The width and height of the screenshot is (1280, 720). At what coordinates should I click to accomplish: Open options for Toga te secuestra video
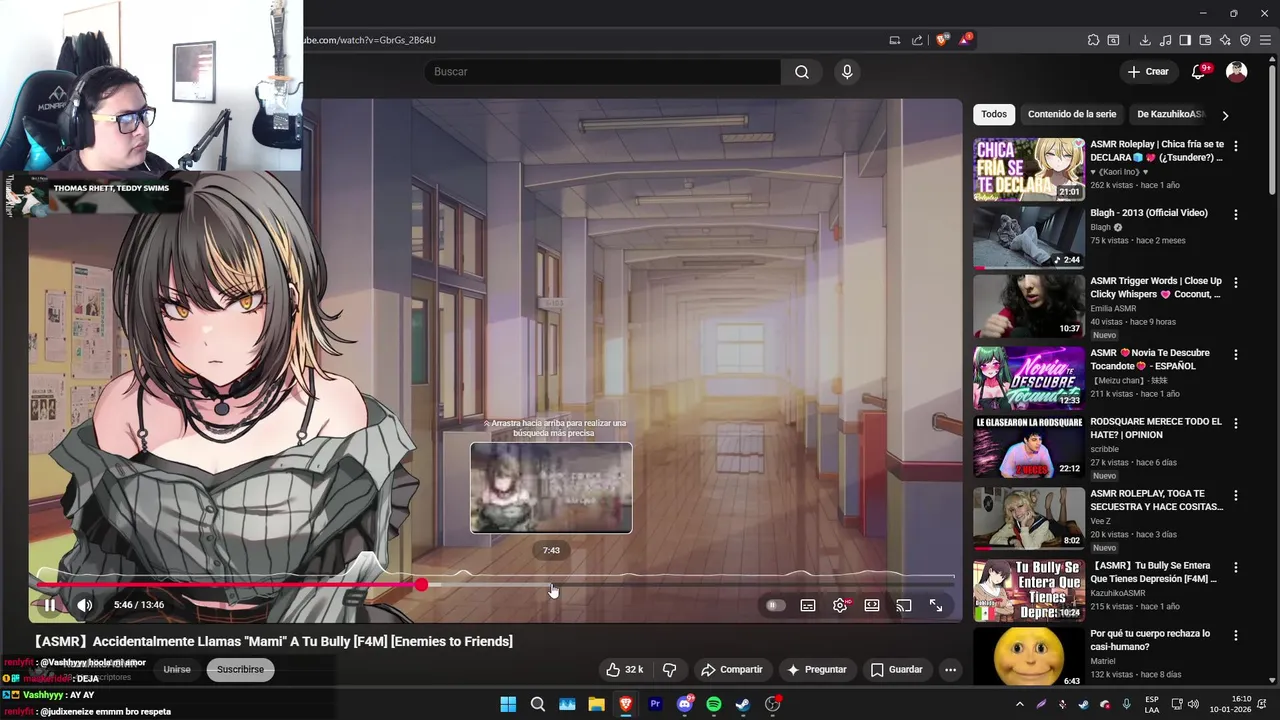click(1236, 495)
